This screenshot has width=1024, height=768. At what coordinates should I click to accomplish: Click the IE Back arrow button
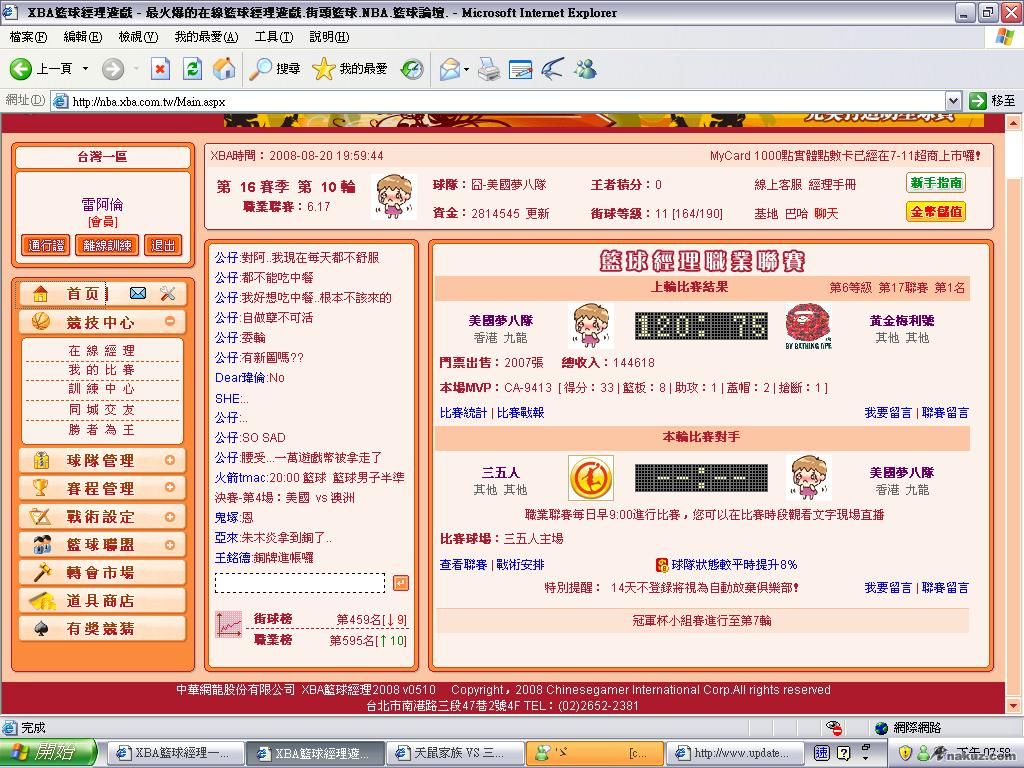tap(20, 69)
